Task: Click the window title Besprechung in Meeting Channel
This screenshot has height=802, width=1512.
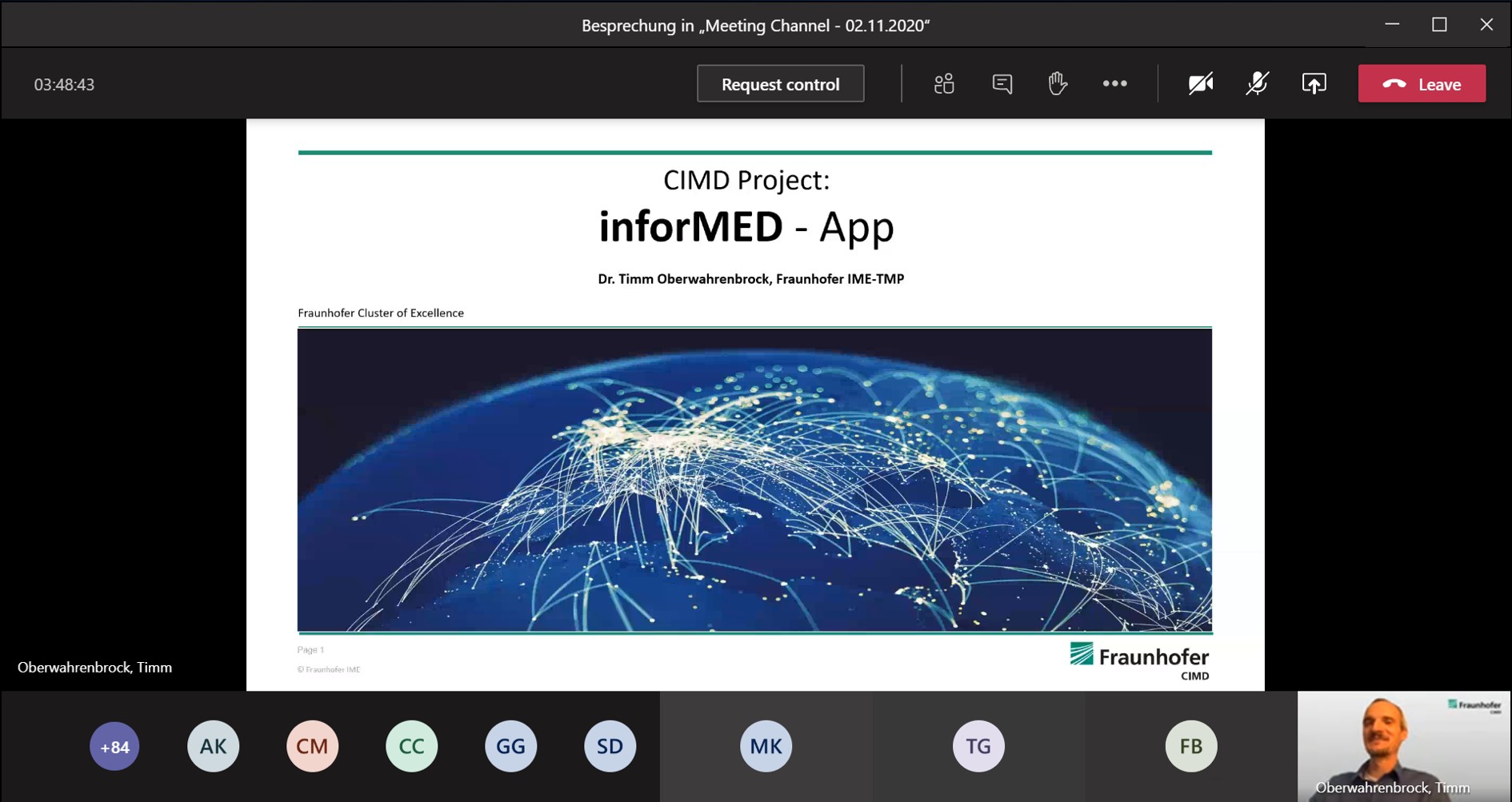Action: pyautogui.click(x=755, y=26)
